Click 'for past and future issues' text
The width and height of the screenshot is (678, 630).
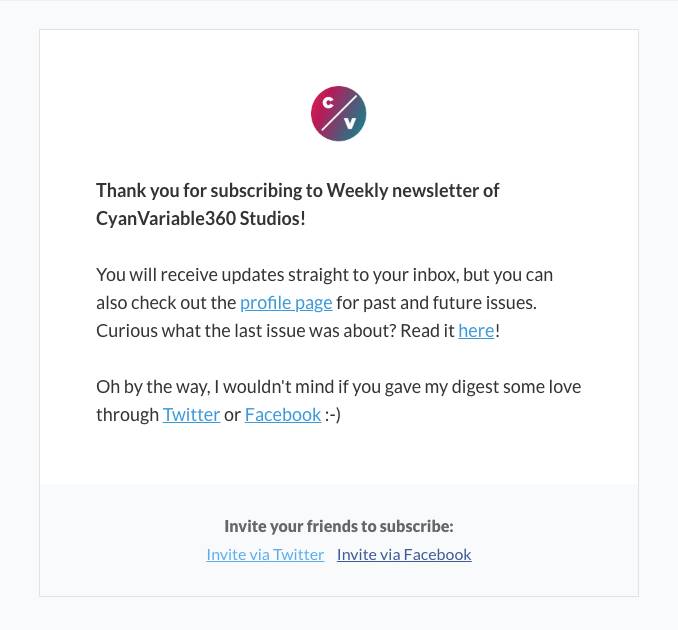tap(436, 303)
